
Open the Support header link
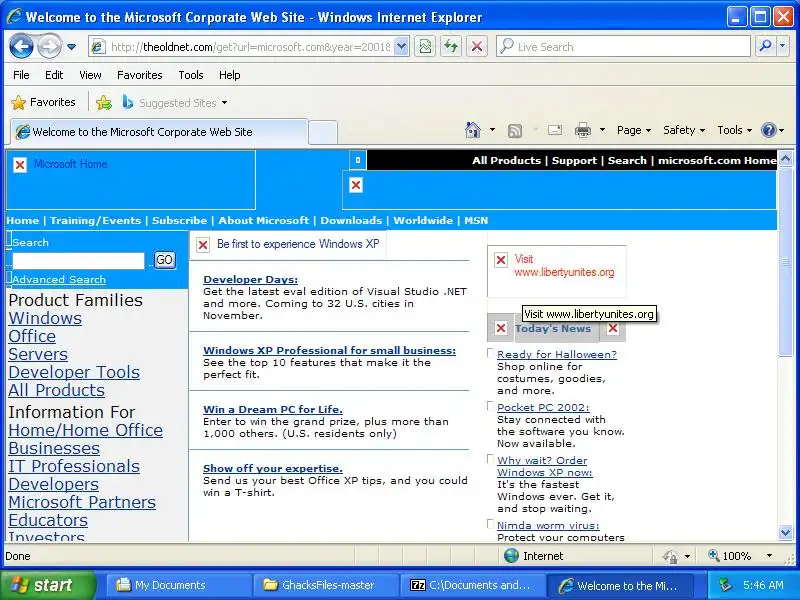(574, 161)
